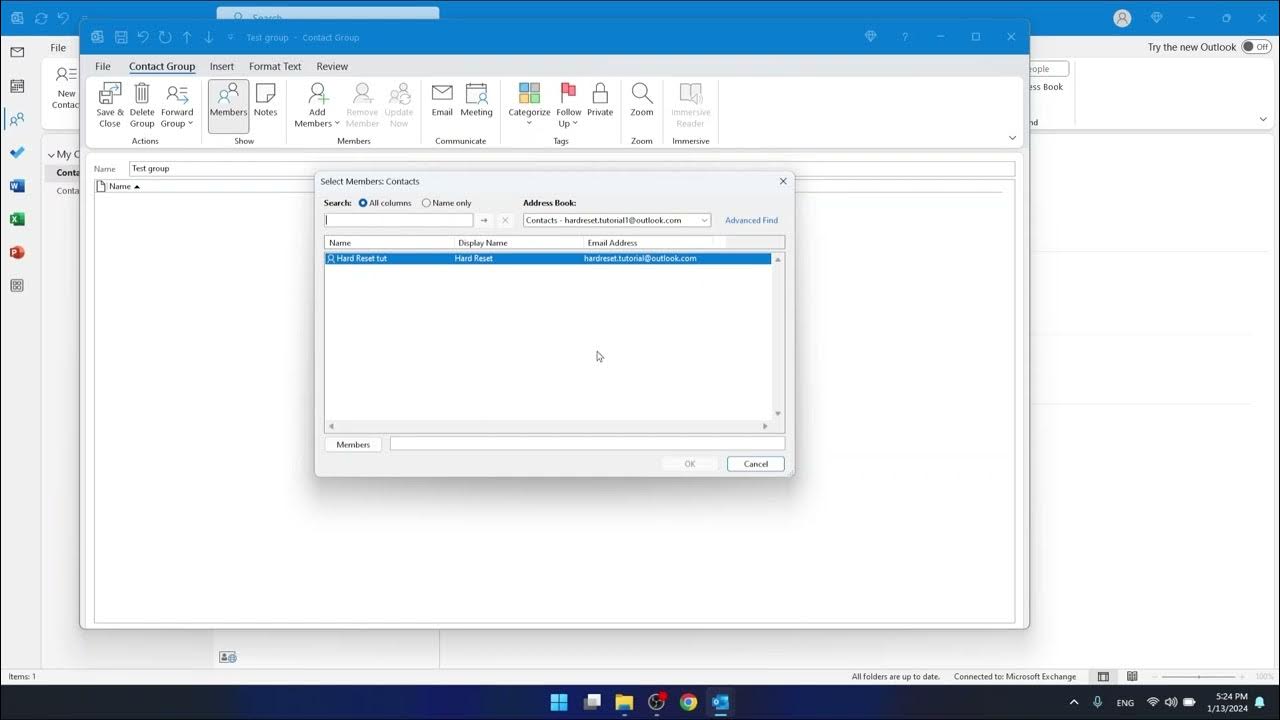Switch to the Format Text tab
This screenshot has width=1280, height=720.
(x=274, y=66)
